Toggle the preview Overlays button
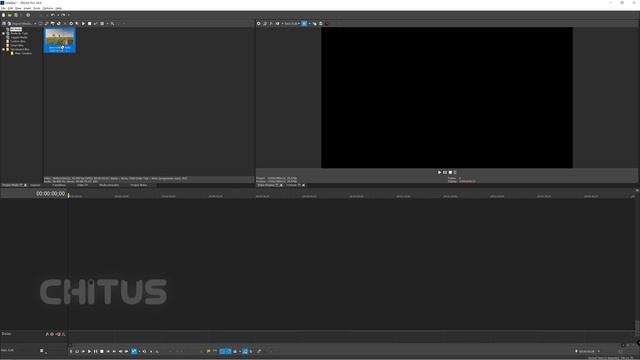This screenshot has height=360, width=640. coord(304,24)
